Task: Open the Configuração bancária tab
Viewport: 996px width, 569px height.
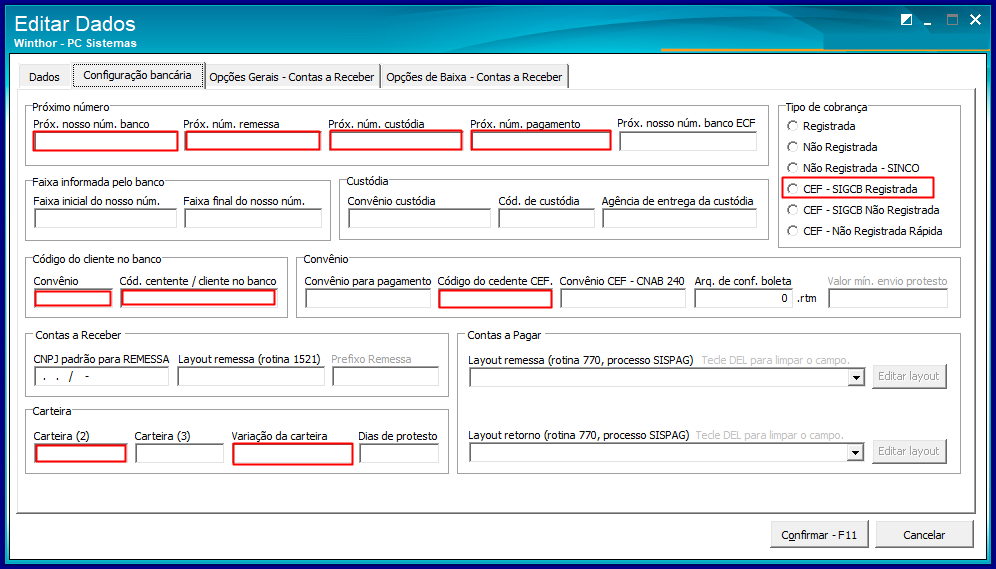Action: [x=137, y=75]
